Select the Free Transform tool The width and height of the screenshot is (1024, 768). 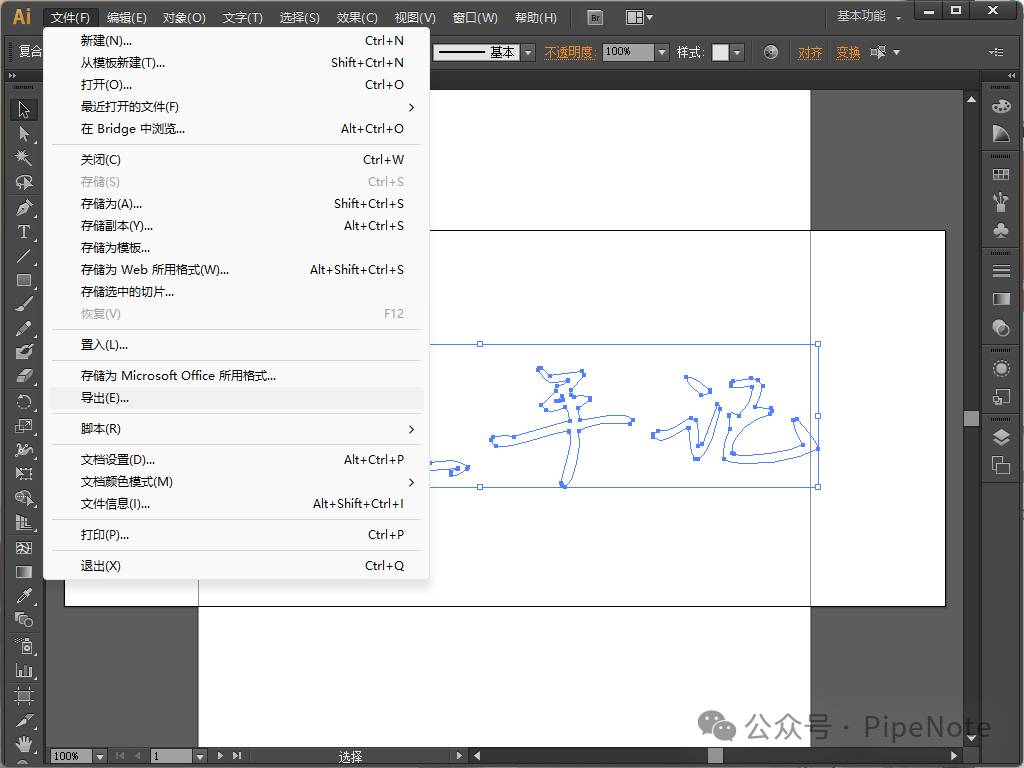[24, 474]
